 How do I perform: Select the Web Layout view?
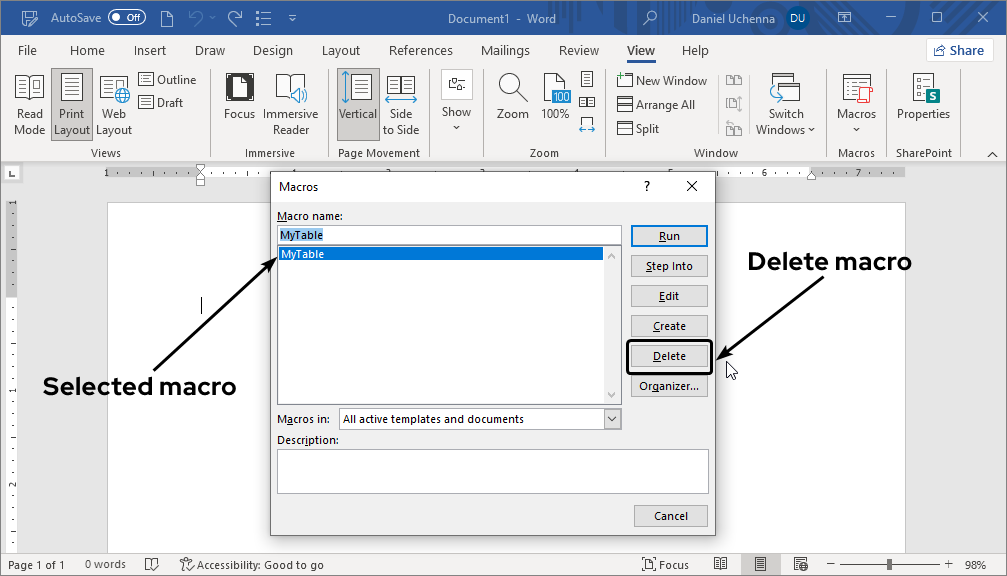113,103
